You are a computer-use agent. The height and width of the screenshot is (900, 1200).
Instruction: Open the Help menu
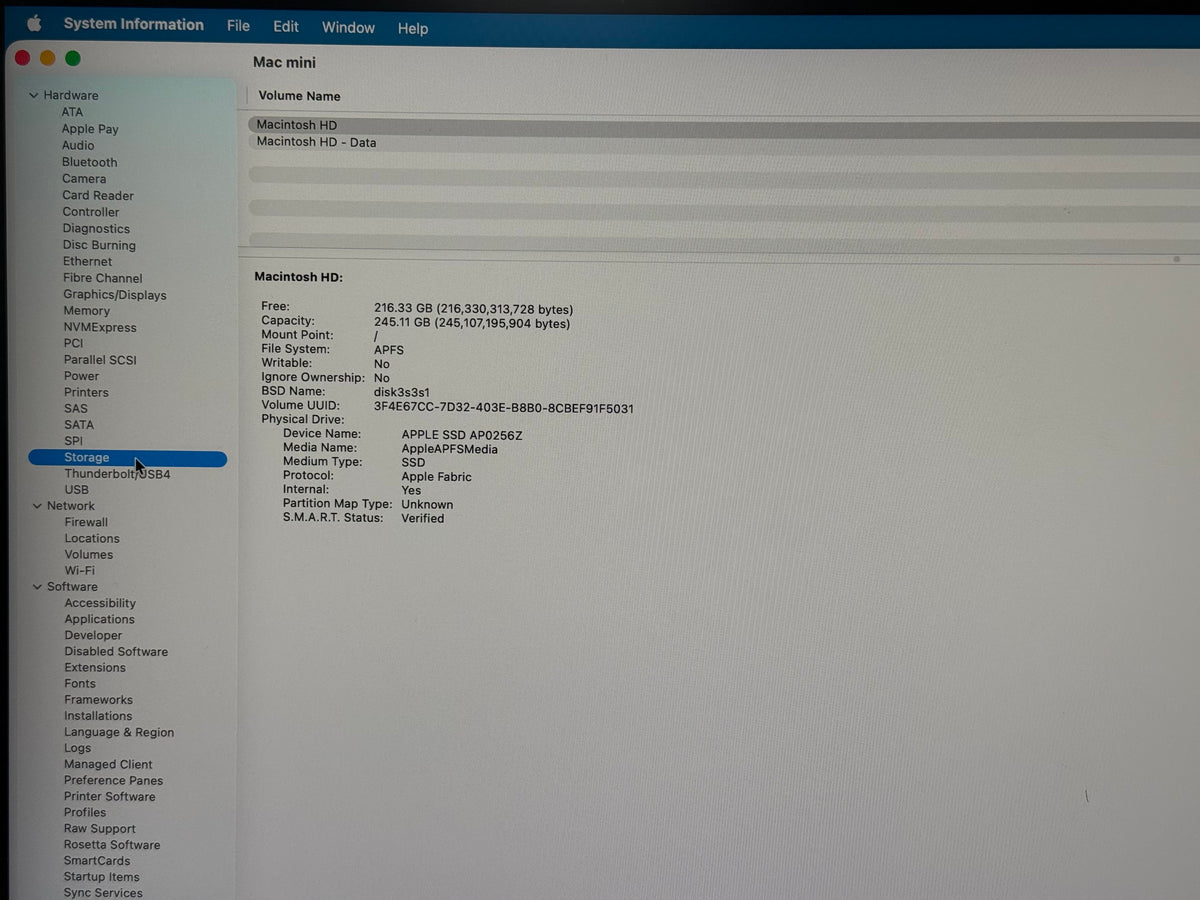[x=413, y=29]
